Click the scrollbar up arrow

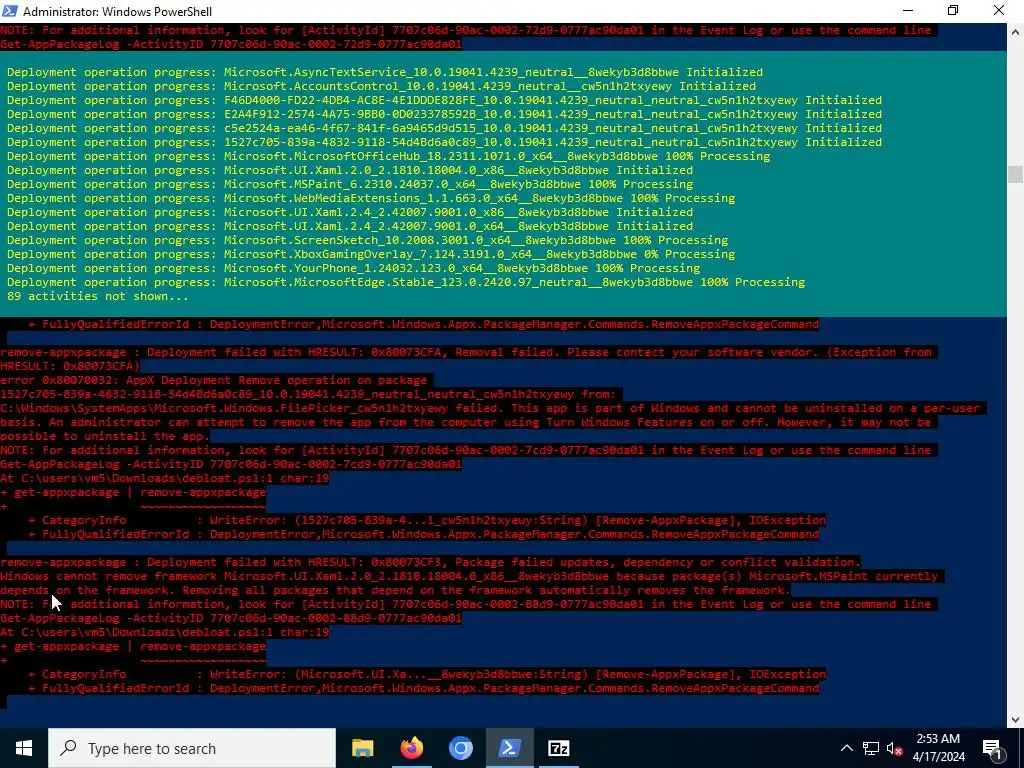1015,31
